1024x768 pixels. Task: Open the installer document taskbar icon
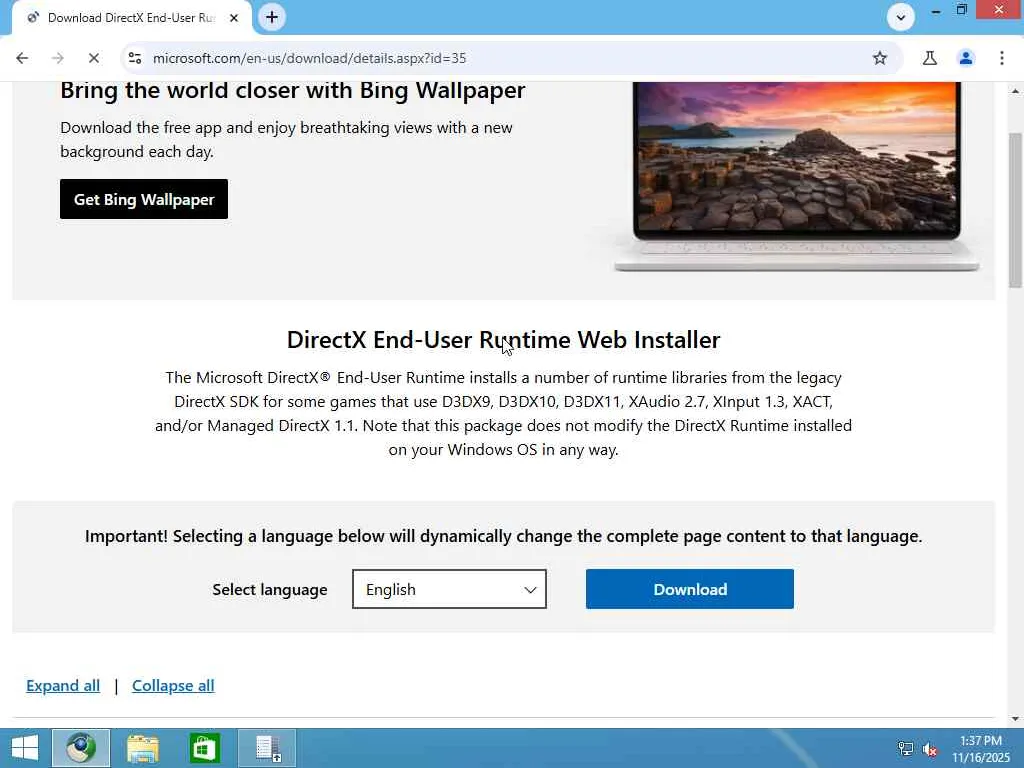click(267, 748)
